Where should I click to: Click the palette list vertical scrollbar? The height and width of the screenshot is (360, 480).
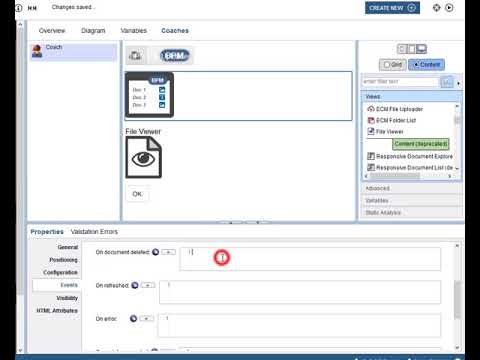pos(457,119)
